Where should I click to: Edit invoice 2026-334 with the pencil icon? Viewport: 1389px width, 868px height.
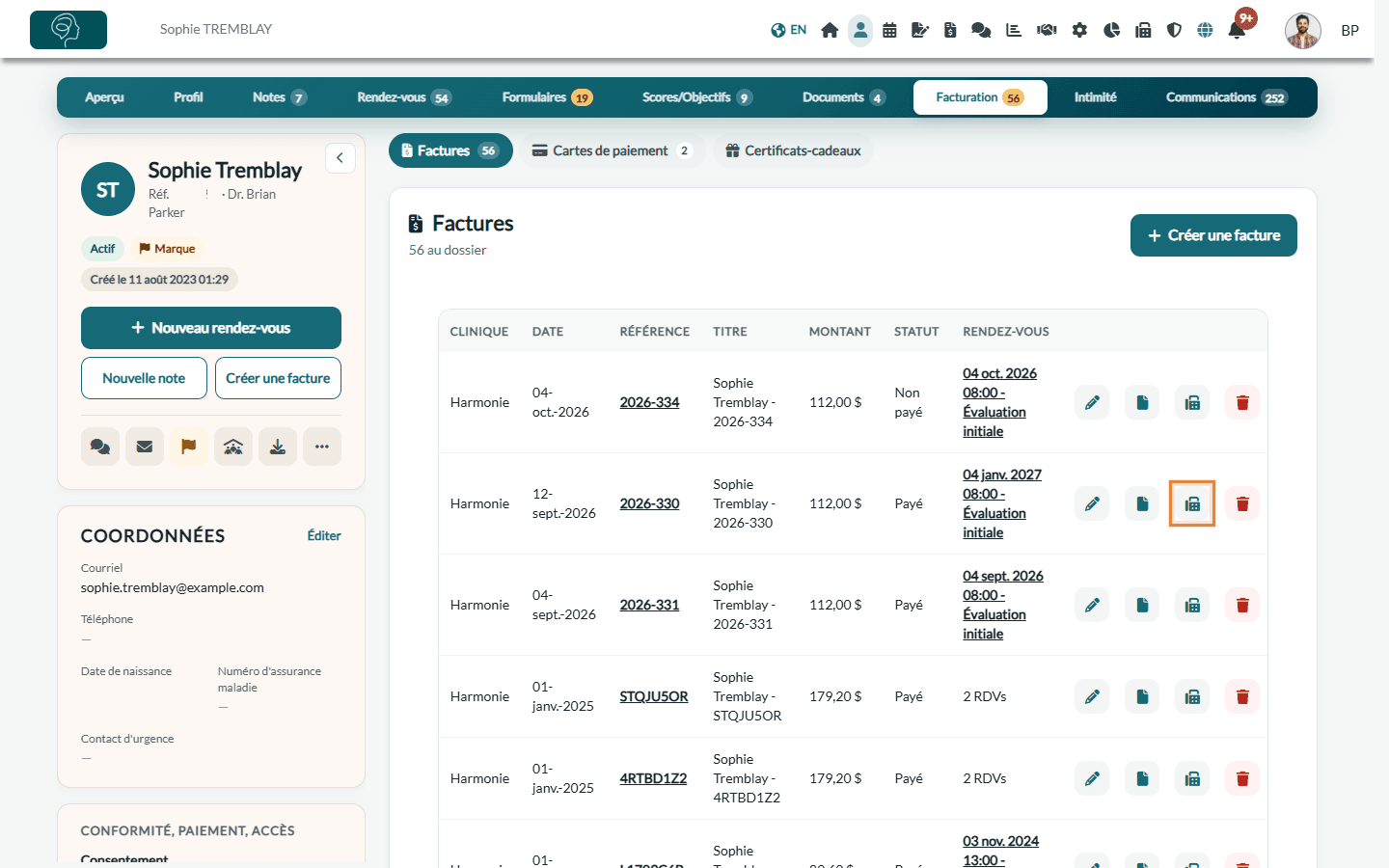[1092, 402]
